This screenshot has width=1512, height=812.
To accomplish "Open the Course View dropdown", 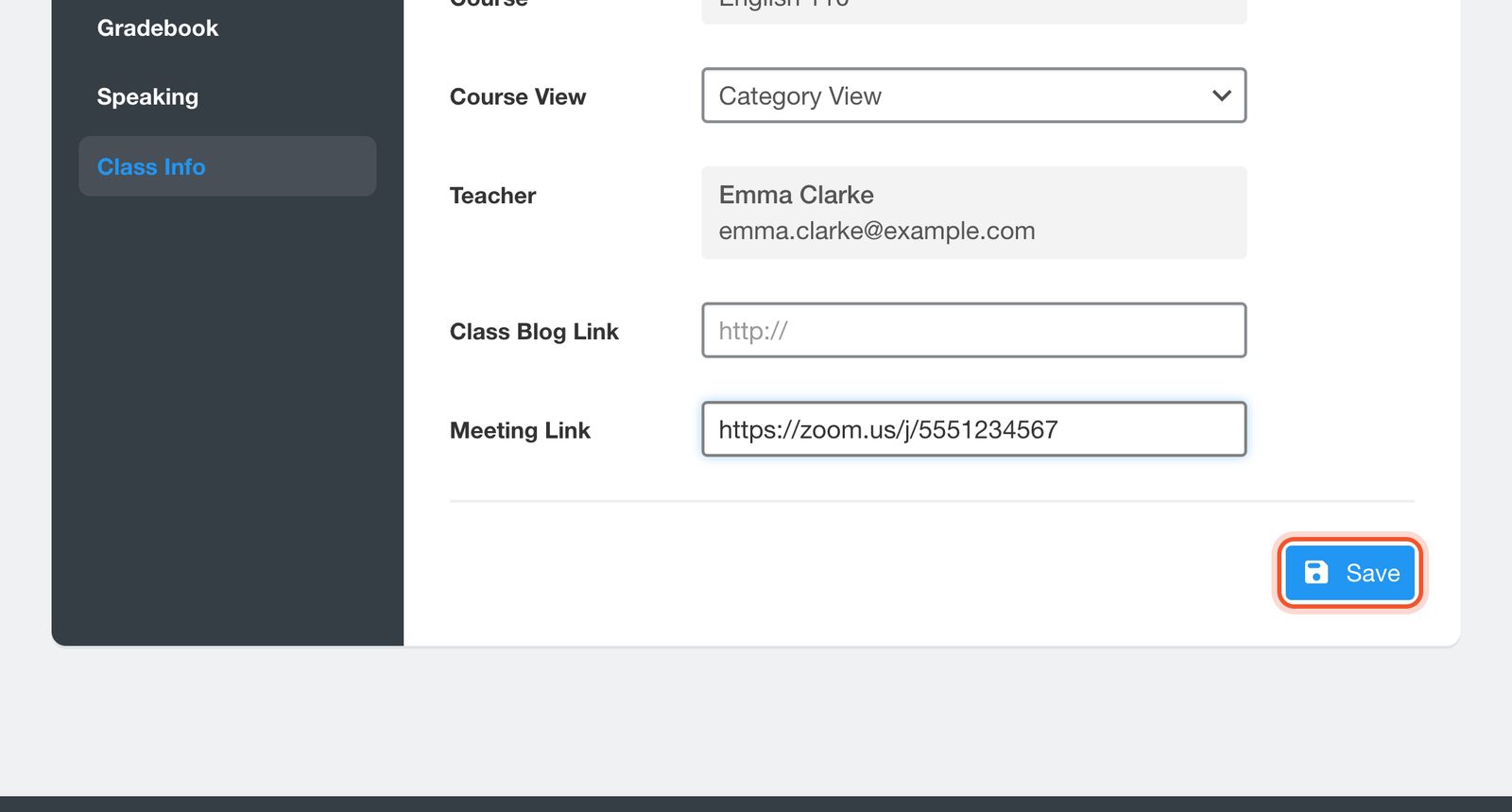I will tap(973, 95).
